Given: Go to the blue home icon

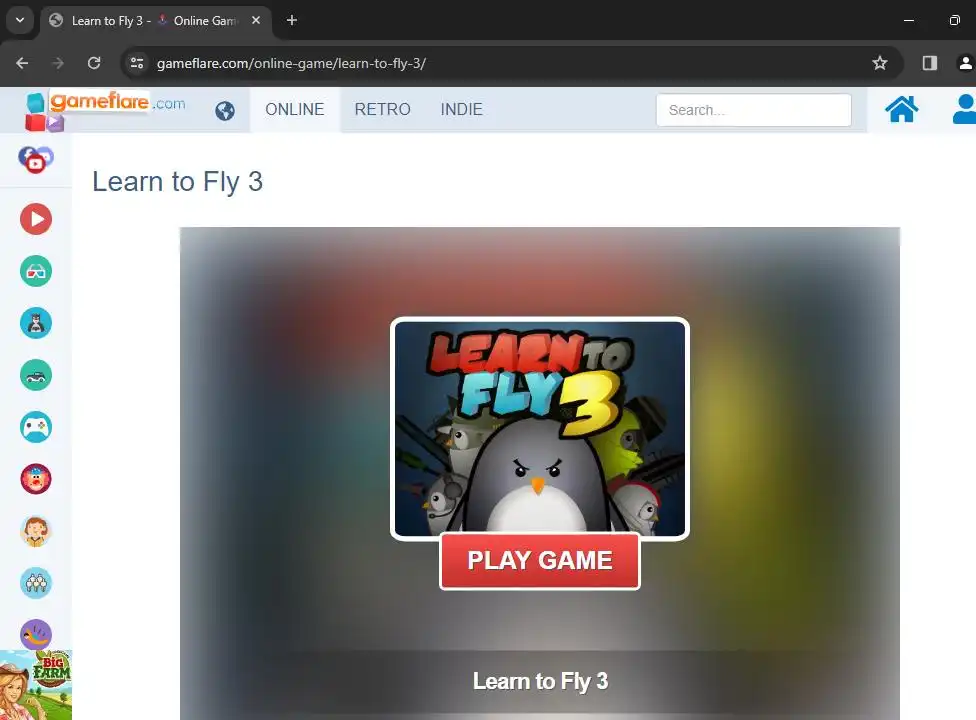Looking at the screenshot, I should [x=901, y=110].
